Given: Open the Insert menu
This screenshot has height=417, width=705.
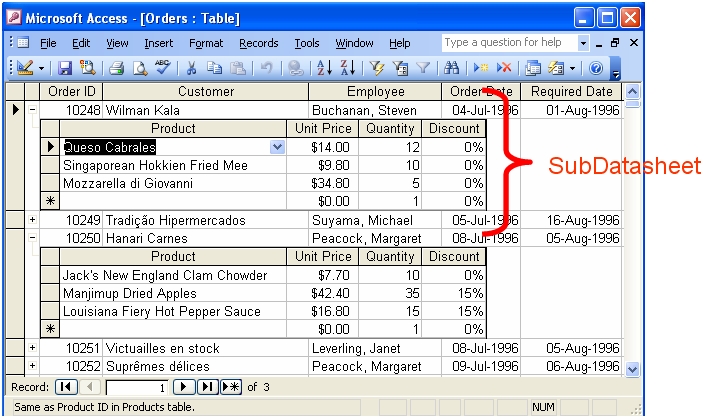Looking at the screenshot, I should pos(159,43).
